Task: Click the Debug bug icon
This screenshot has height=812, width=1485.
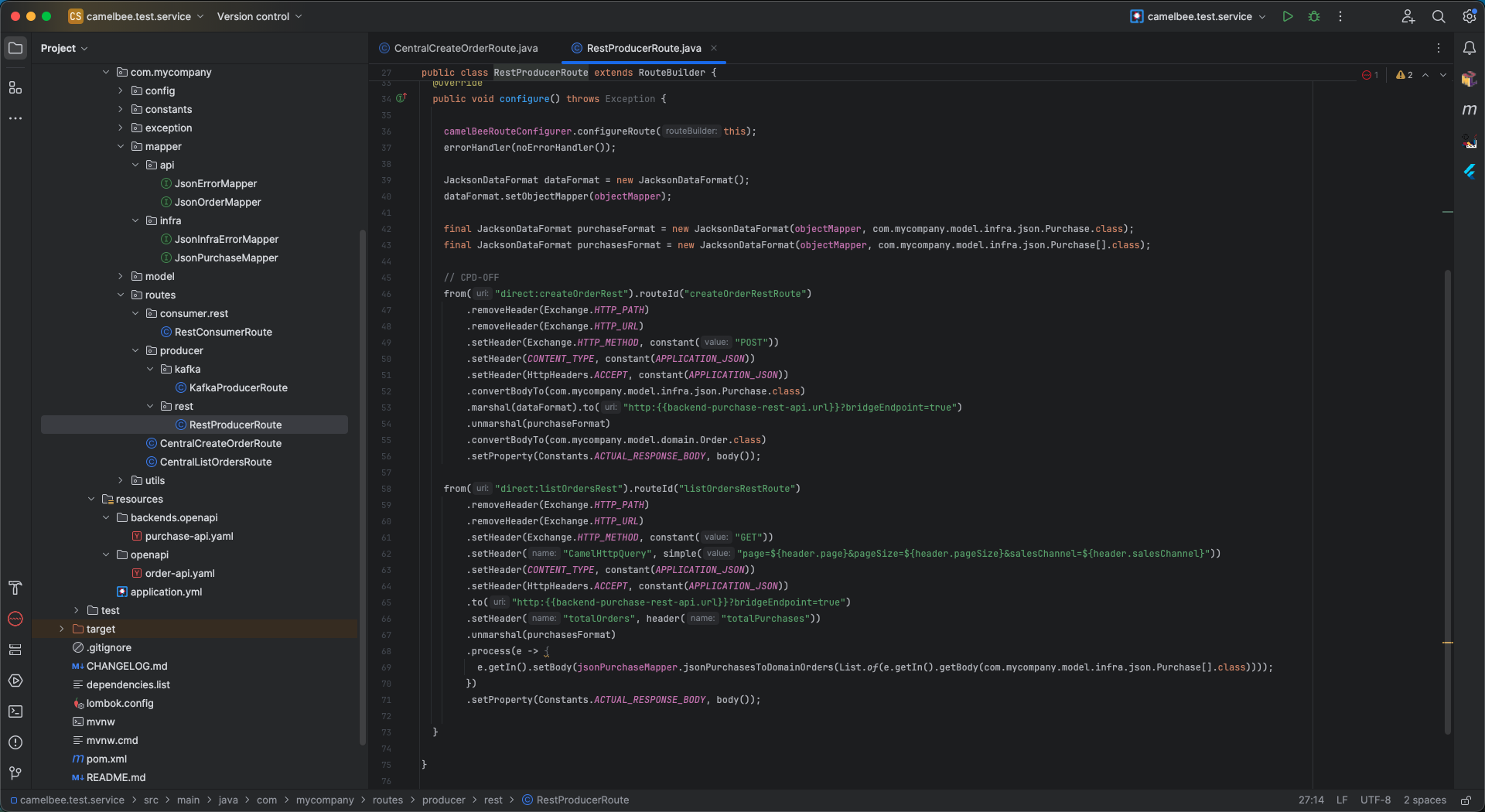Action: click(1314, 16)
